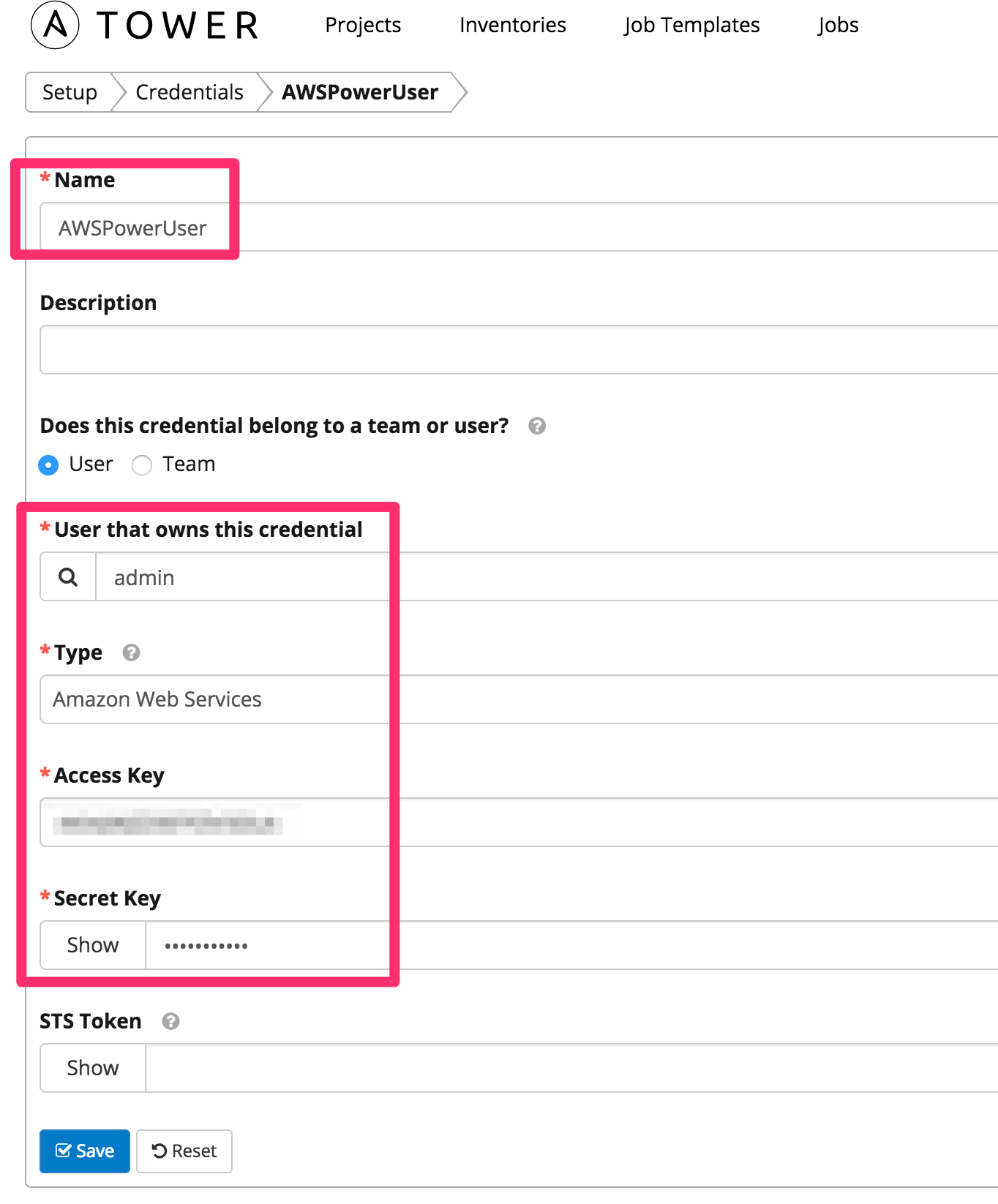Click the magnifying glass to search users
Screen dimensions: 998x1204
click(67, 576)
